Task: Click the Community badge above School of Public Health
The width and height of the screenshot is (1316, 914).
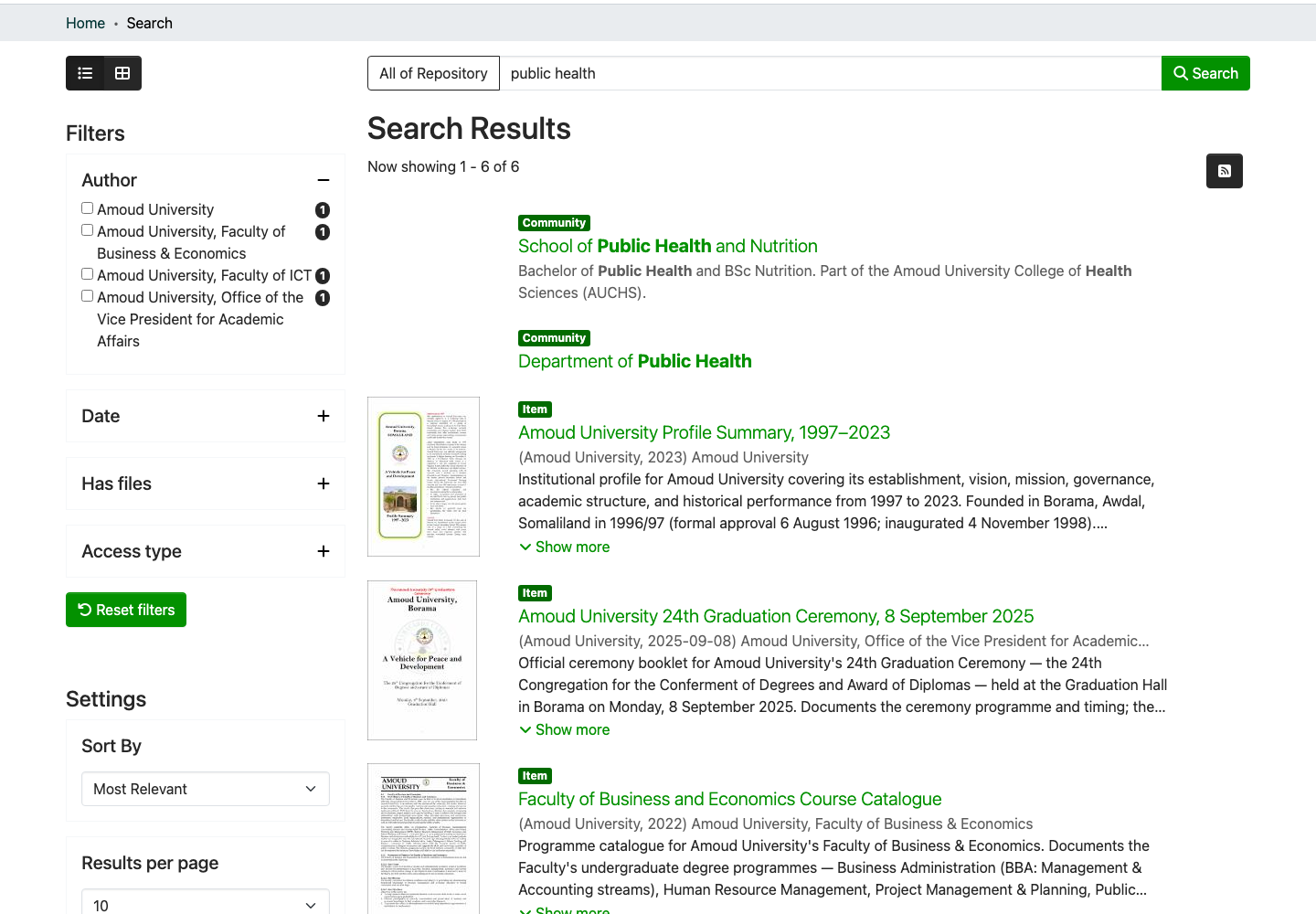Action: click(x=554, y=223)
